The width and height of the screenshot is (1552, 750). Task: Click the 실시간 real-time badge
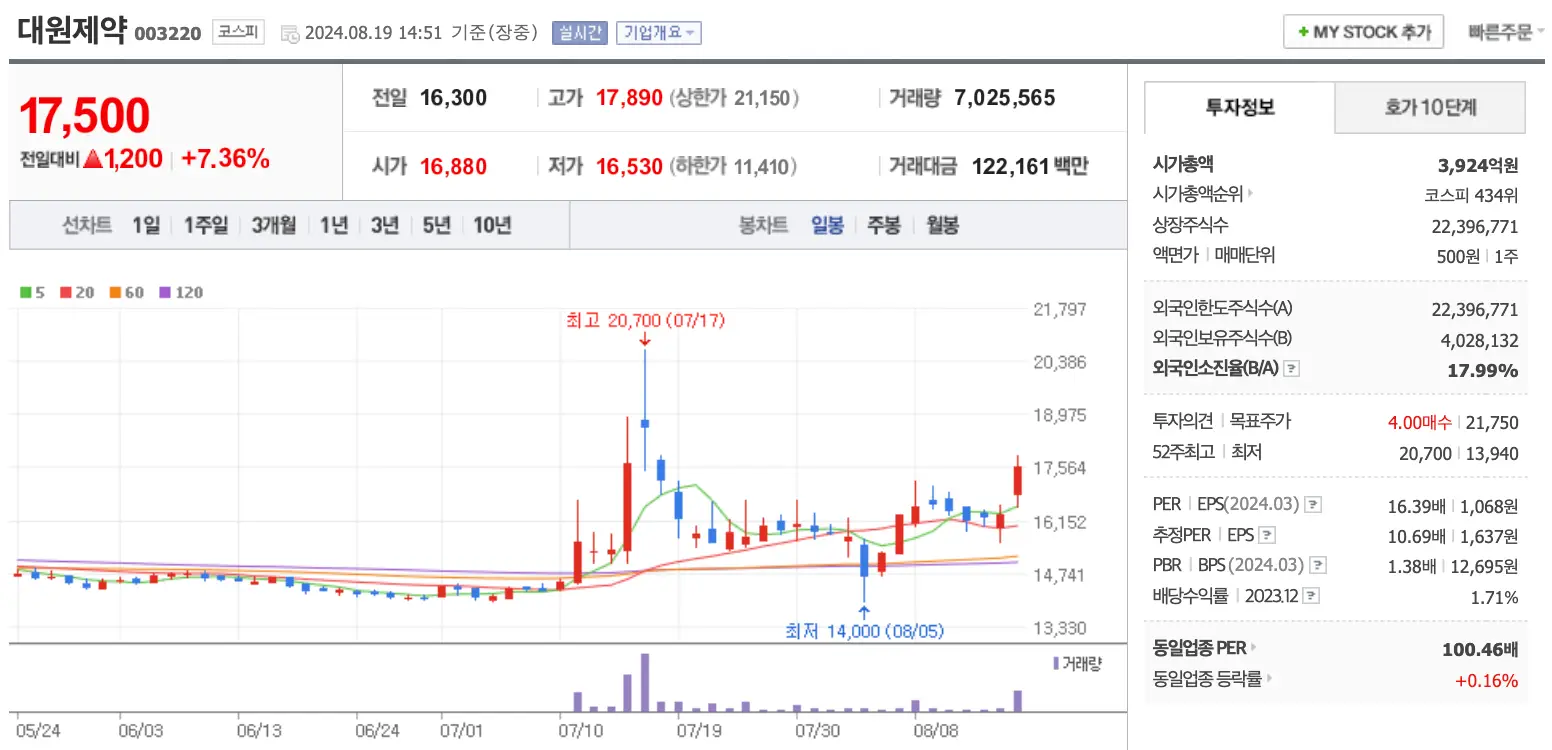tap(579, 32)
